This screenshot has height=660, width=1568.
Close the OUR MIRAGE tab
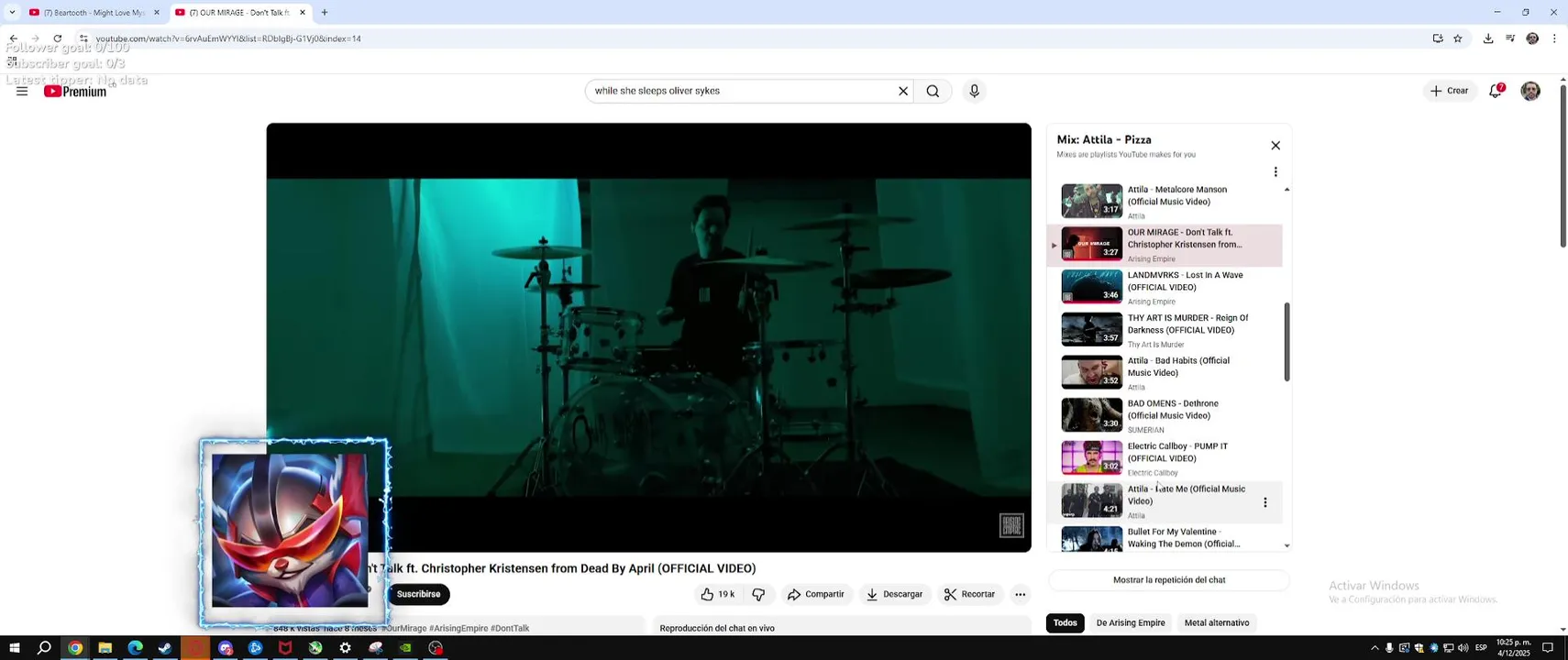[303, 13]
